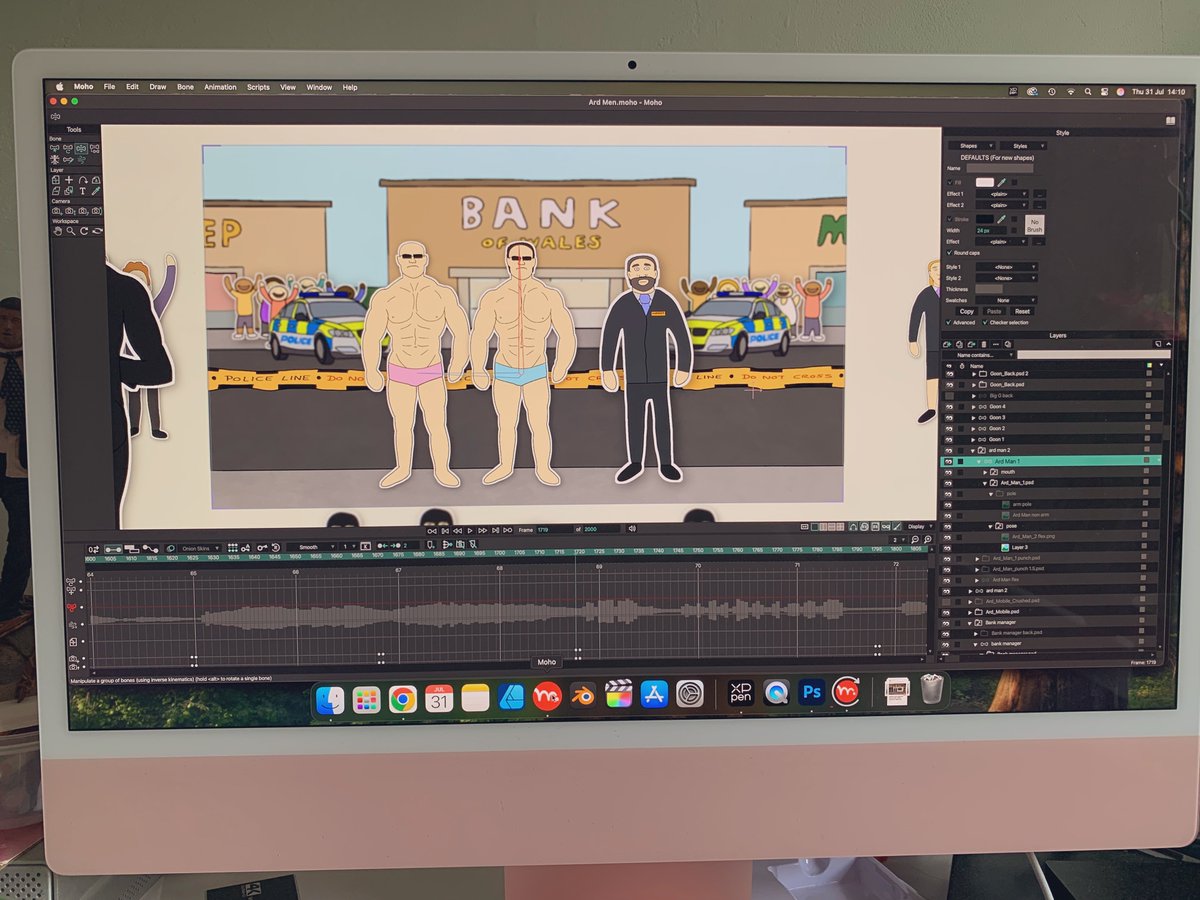
Task: Toggle visibility of Ard_Mobile.psd layer
Action: click(x=946, y=612)
